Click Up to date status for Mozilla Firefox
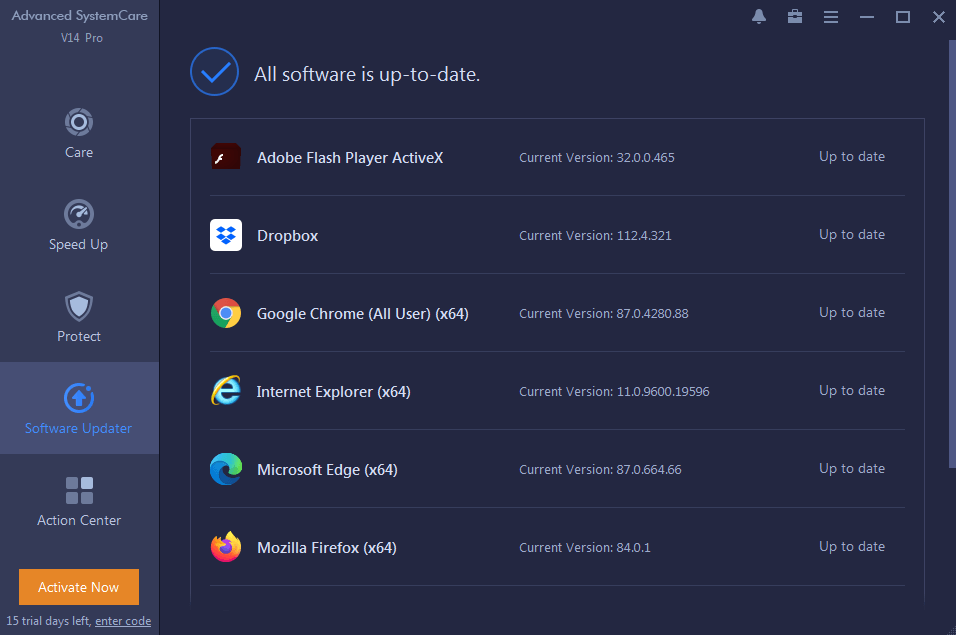956x635 pixels. [852, 547]
